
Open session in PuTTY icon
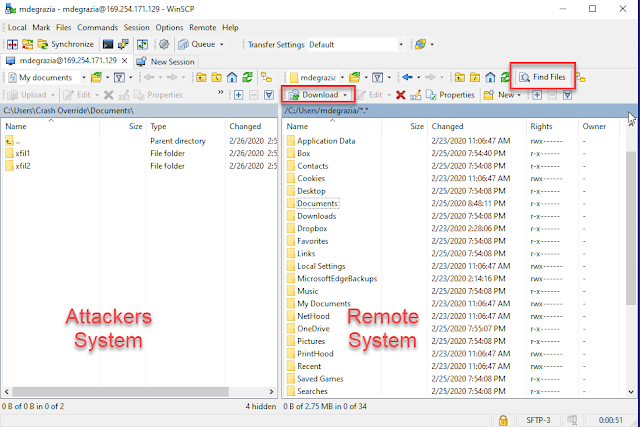[123, 44]
